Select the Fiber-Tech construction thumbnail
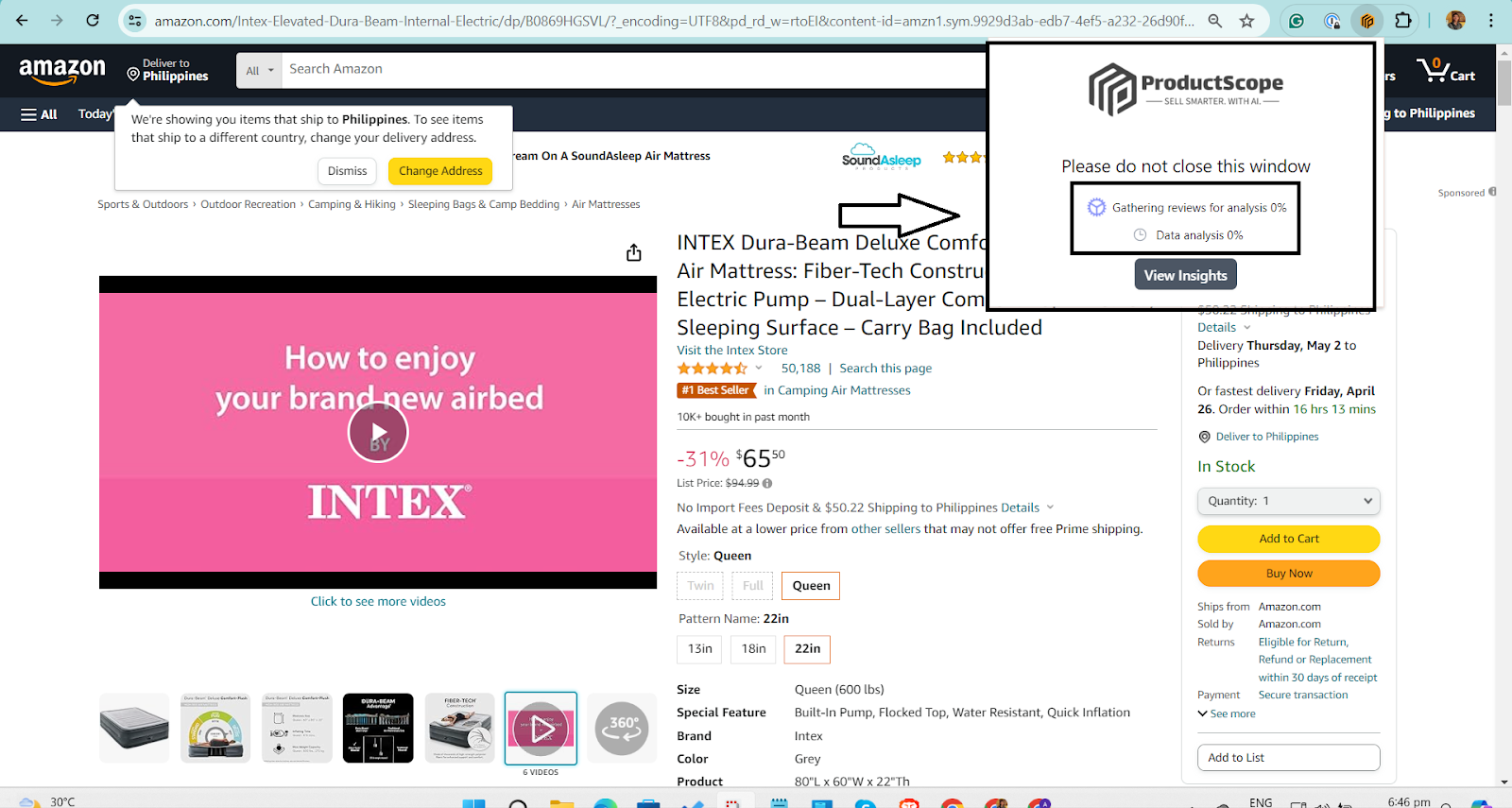Screen dimensions: 1512x808 coord(459,728)
